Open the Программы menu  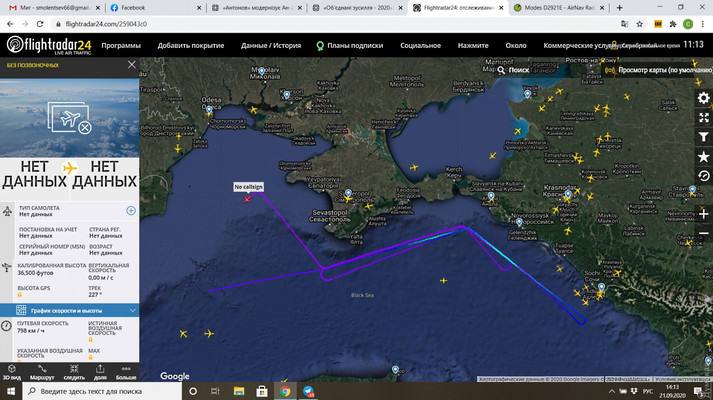pyautogui.click(x=121, y=46)
